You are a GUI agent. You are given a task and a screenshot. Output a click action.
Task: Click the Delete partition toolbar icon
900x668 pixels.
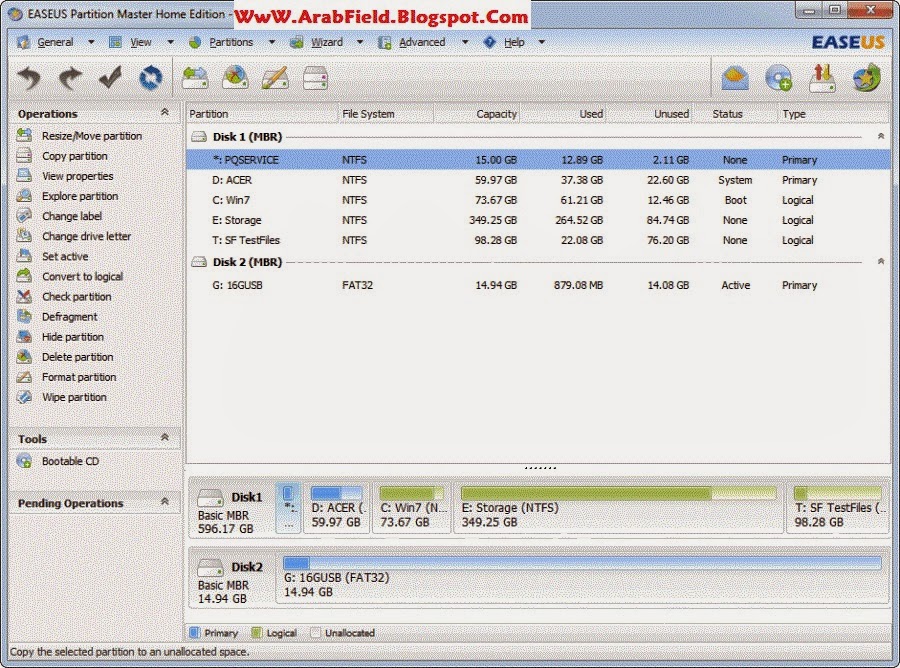click(235, 77)
